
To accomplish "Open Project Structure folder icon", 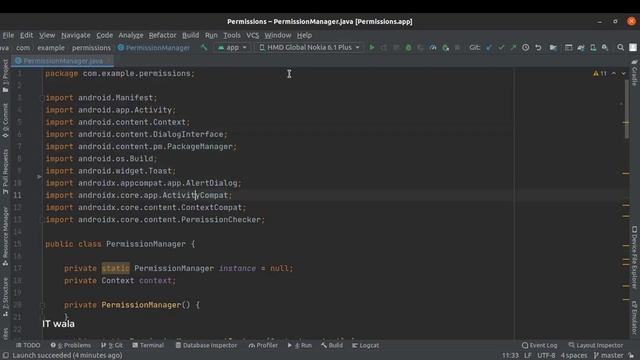I will tap(553, 48).
